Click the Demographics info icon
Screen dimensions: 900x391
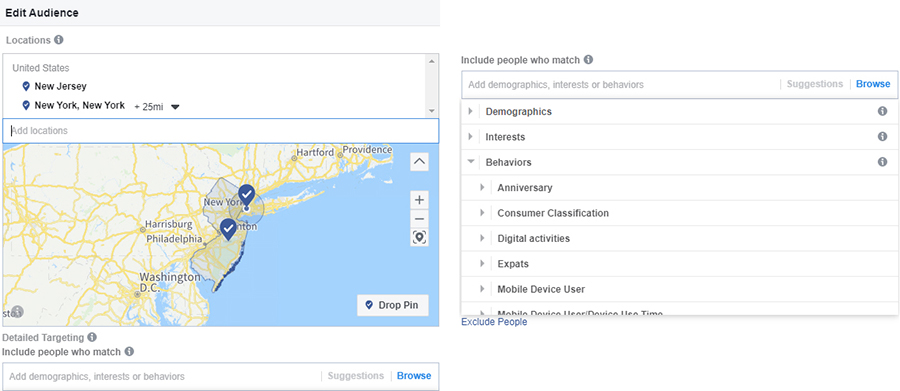(x=883, y=111)
